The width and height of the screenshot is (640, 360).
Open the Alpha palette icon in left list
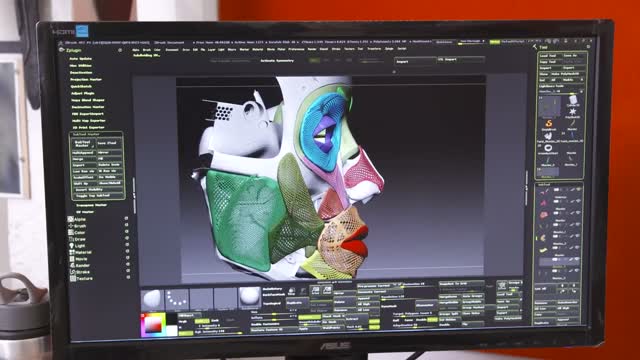coord(71,219)
